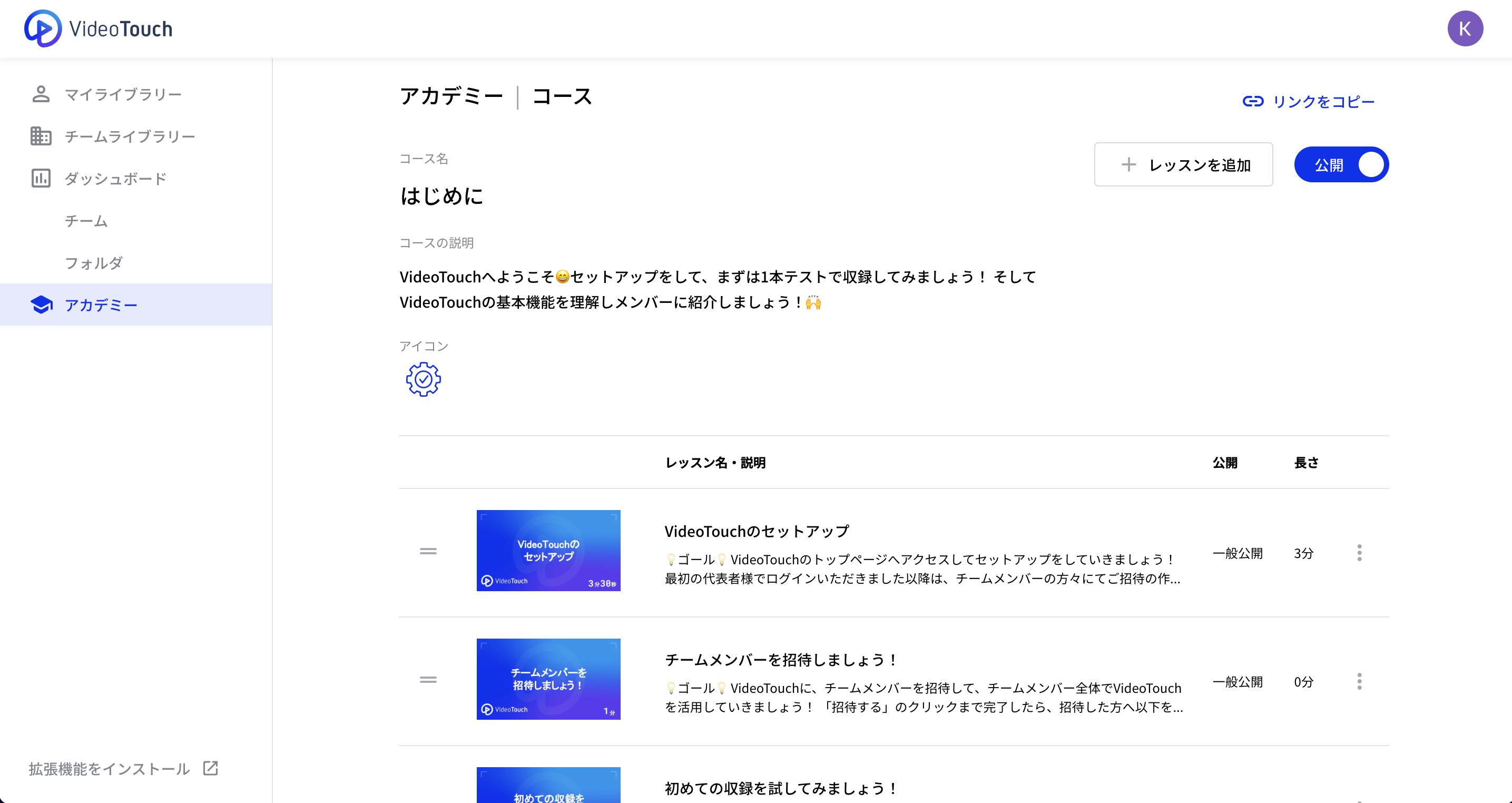Click the 公開 column header
Screen dimensions: 1512x803
point(1225,463)
